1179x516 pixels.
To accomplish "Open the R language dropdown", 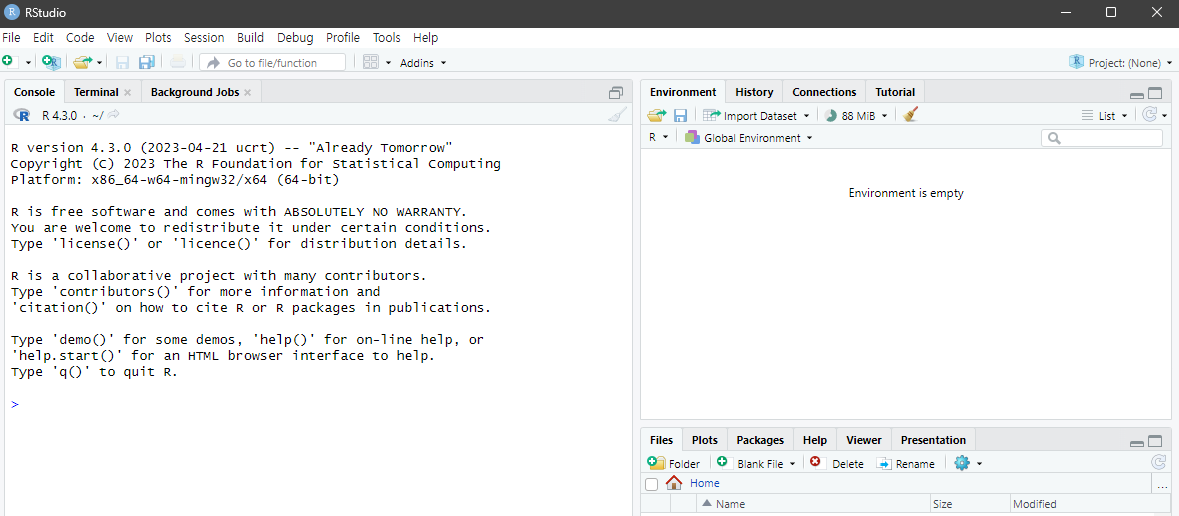I will (x=659, y=138).
